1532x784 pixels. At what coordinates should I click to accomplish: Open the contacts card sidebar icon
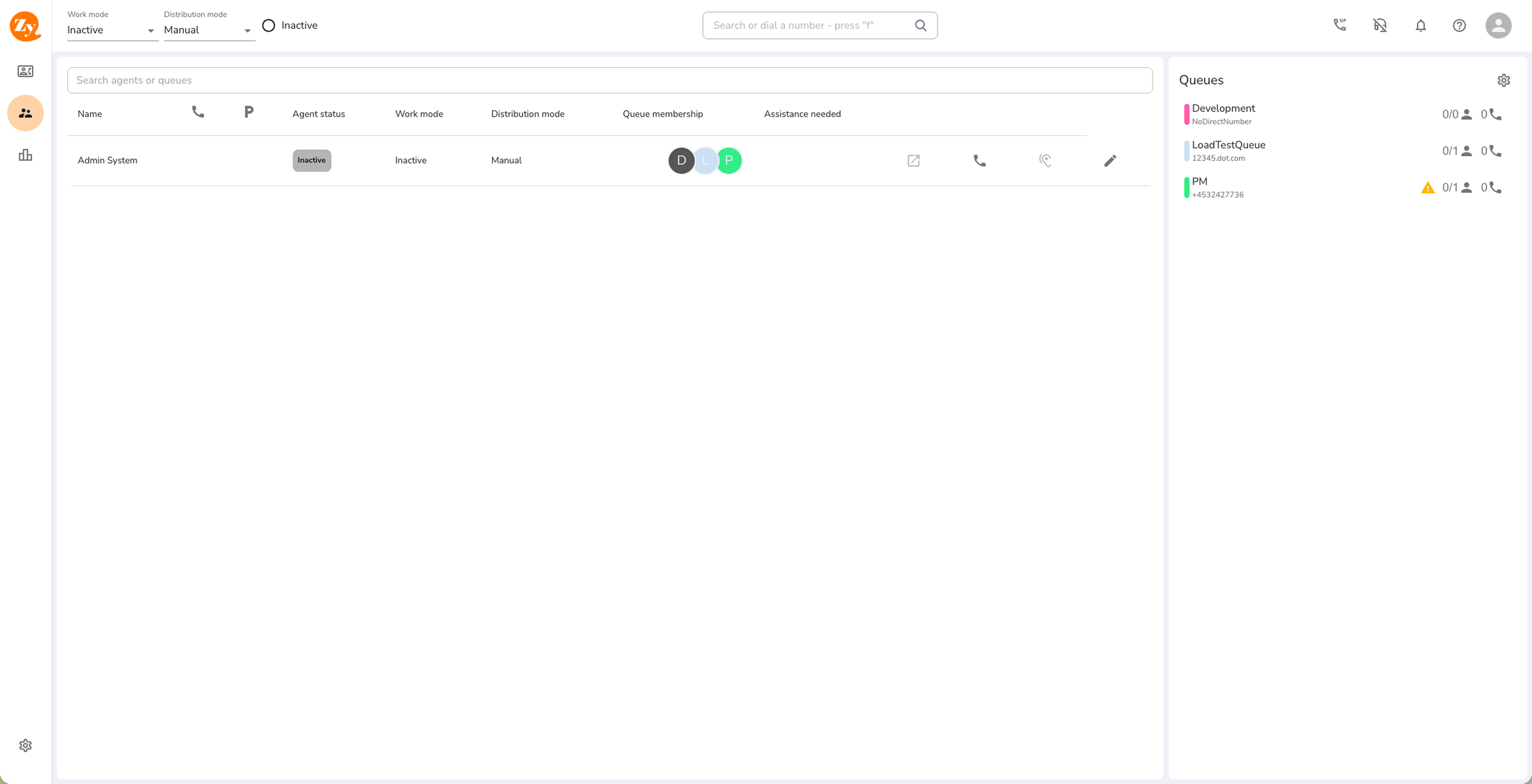pos(25,71)
